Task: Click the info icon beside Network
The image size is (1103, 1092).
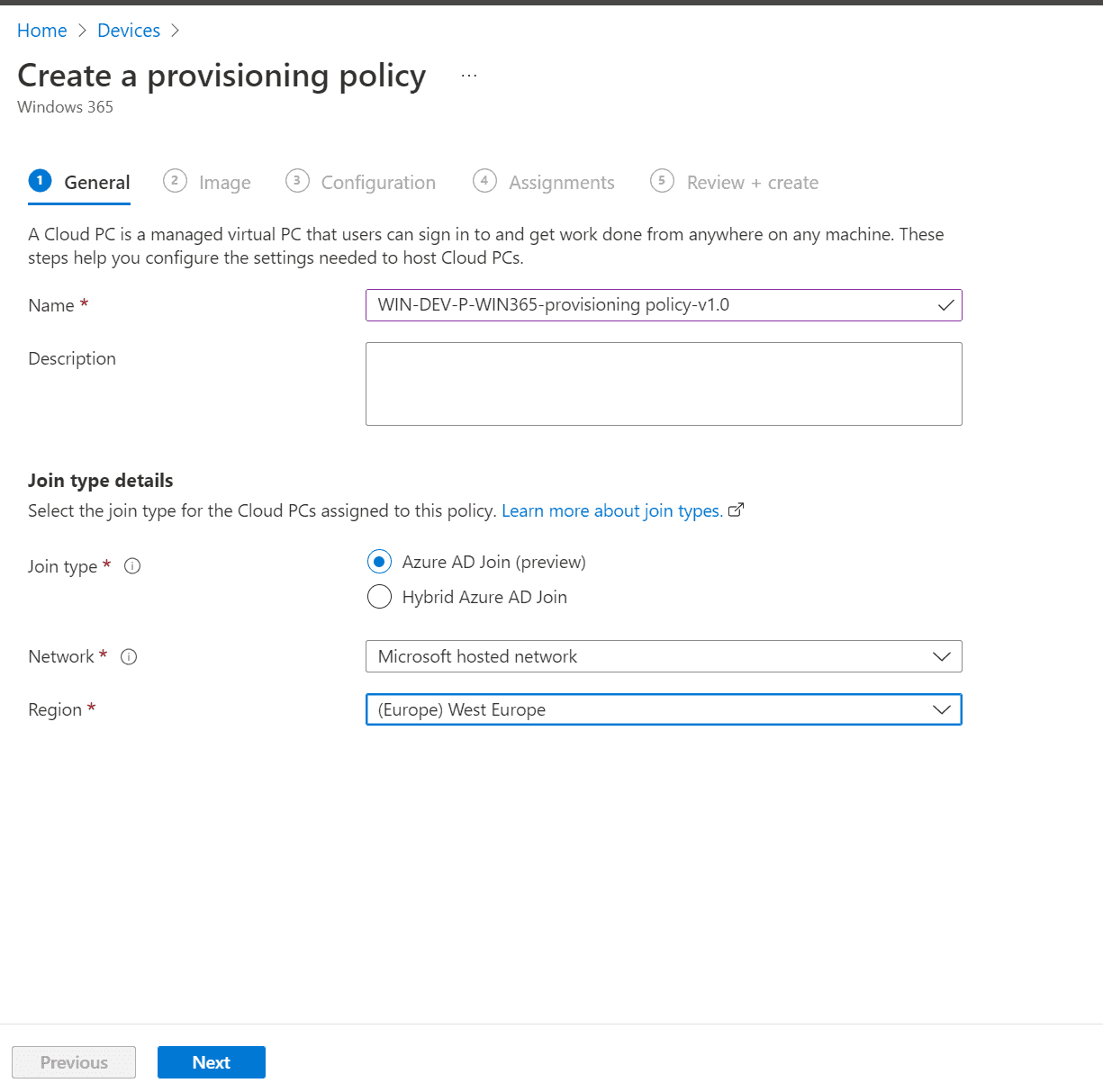Action: click(129, 656)
